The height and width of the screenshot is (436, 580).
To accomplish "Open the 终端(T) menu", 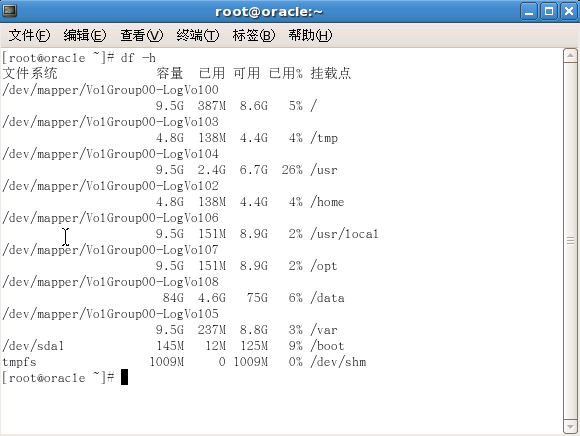I will tap(198, 36).
